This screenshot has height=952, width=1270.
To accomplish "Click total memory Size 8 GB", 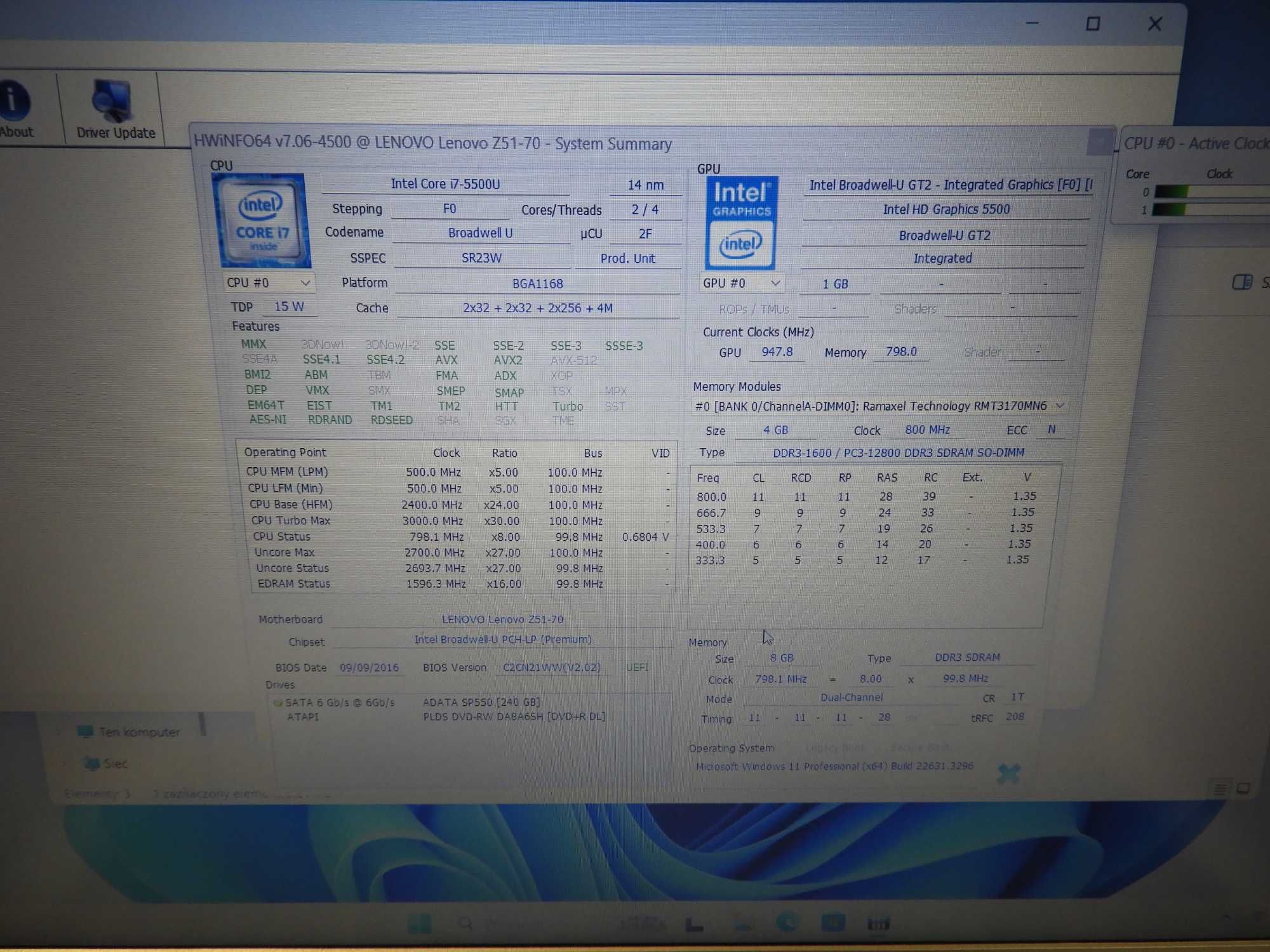I will tap(782, 658).
